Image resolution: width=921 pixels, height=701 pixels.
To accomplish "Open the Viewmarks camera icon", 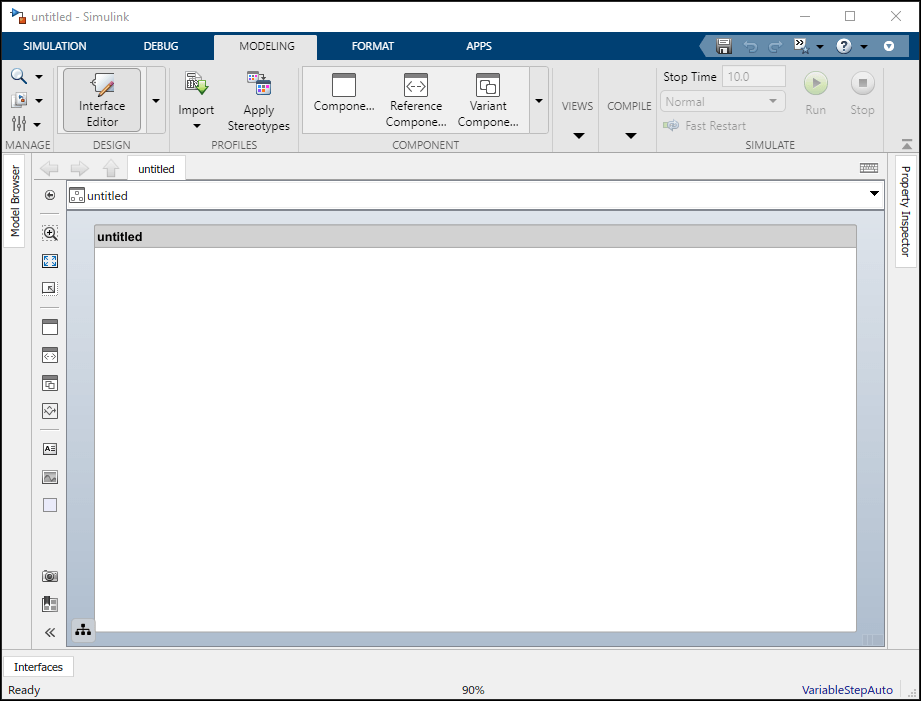I will (x=49, y=576).
